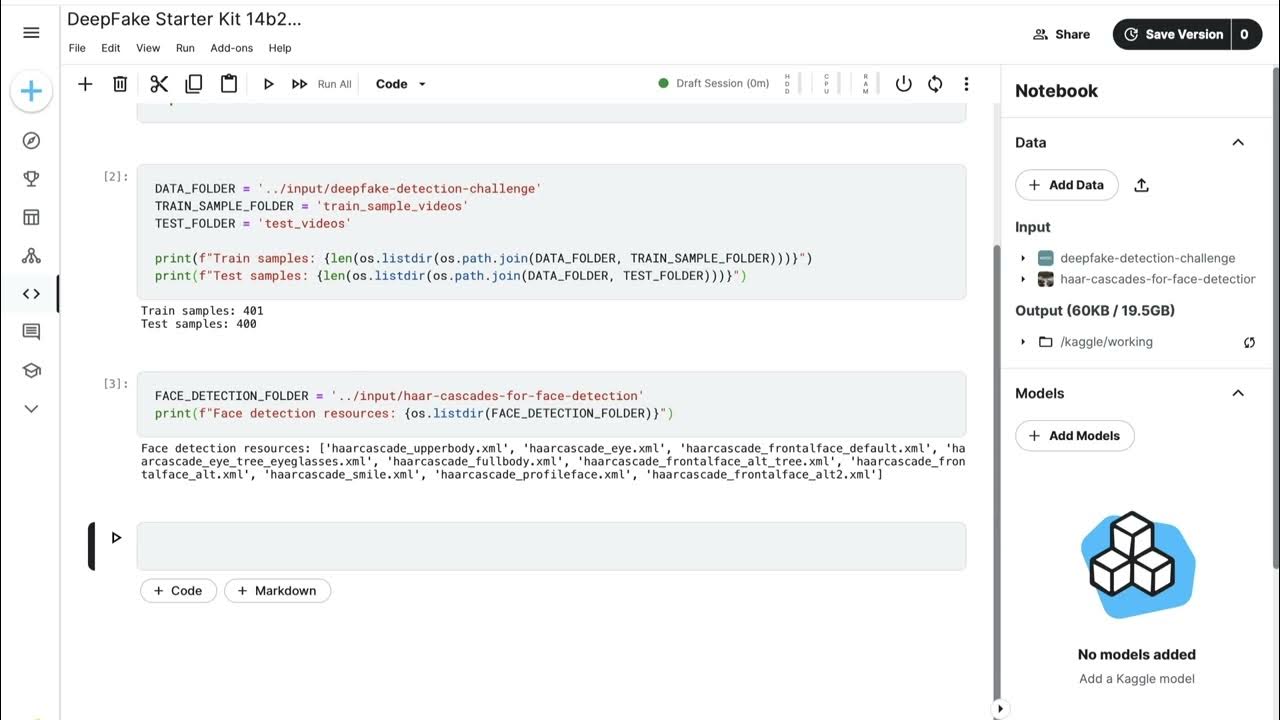The width and height of the screenshot is (1280, 720).
Task: Edit the notebook title DeepFake Starter Kit
Action: coord(184,19)
